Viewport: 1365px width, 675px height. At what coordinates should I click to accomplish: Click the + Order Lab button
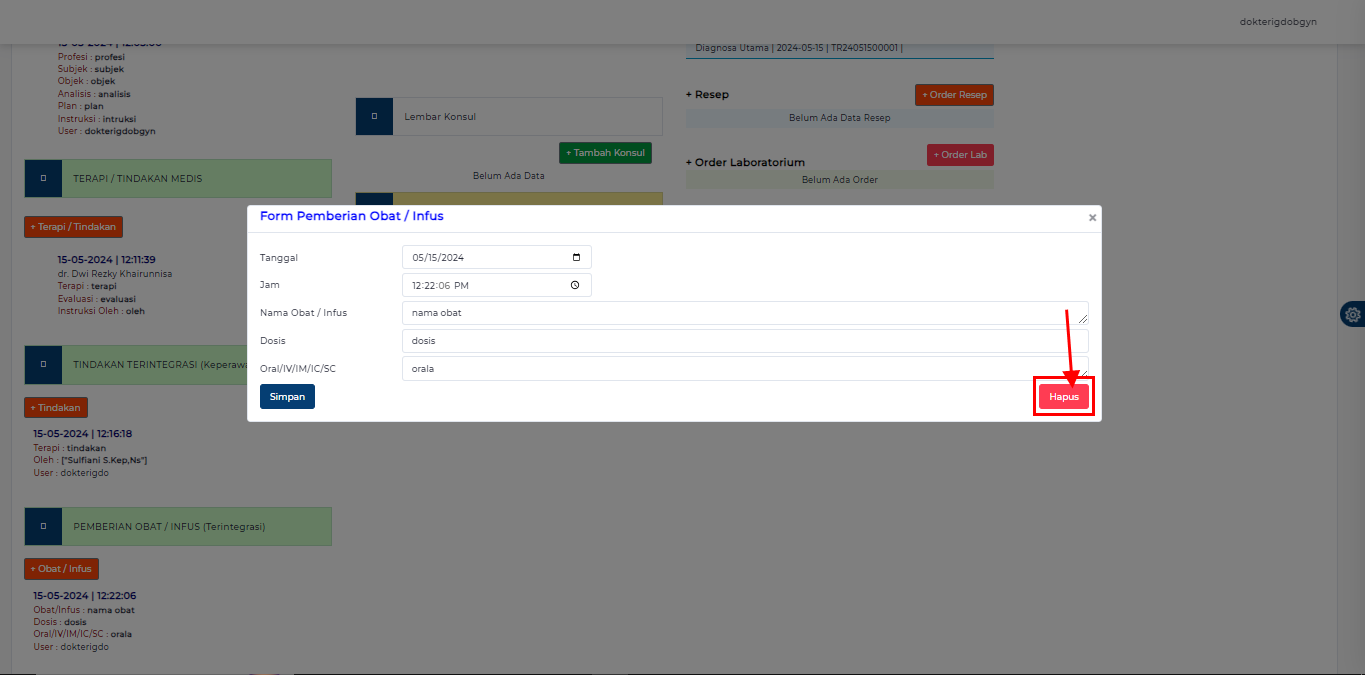[960, 154]
